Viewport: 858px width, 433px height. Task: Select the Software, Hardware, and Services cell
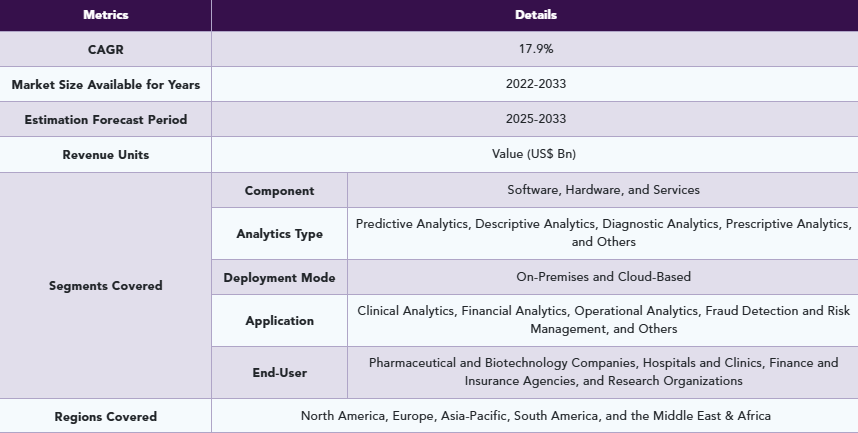click(603, 190)
